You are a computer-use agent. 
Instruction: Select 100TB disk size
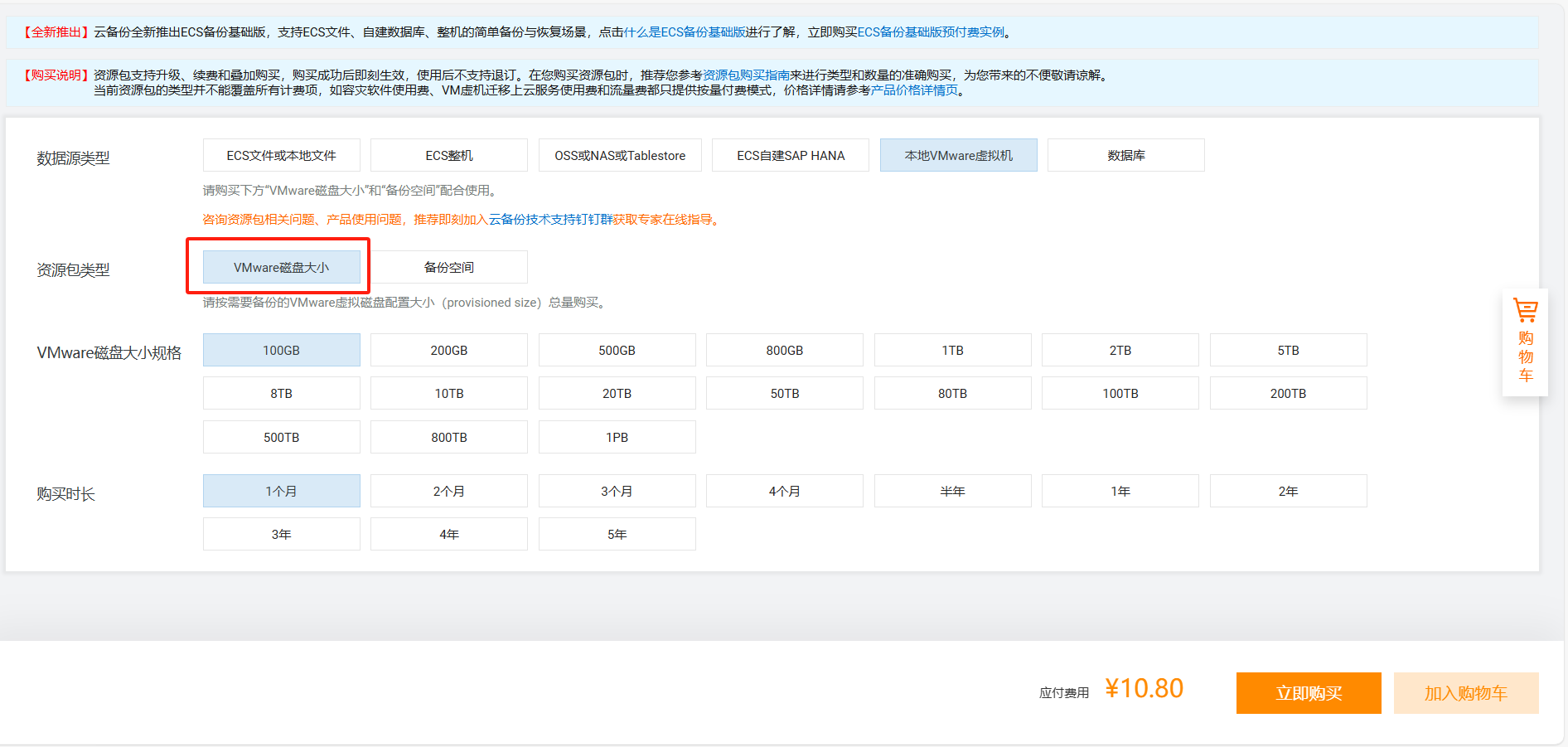click(1120, 393)
